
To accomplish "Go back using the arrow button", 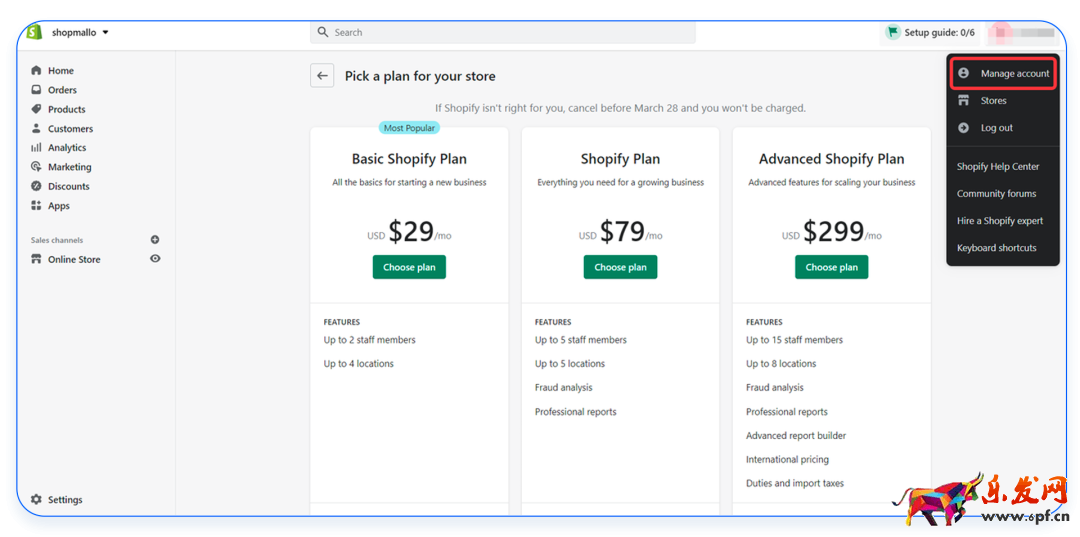I will pyautogui.click(x=322, y=76).
